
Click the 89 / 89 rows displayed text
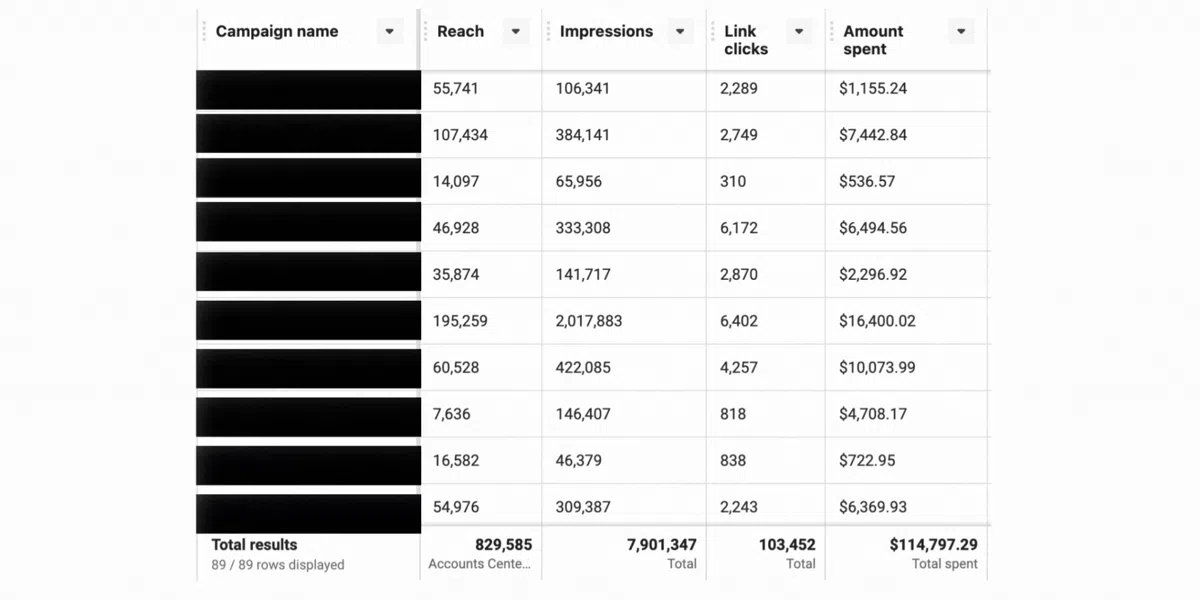click(278, 565)
